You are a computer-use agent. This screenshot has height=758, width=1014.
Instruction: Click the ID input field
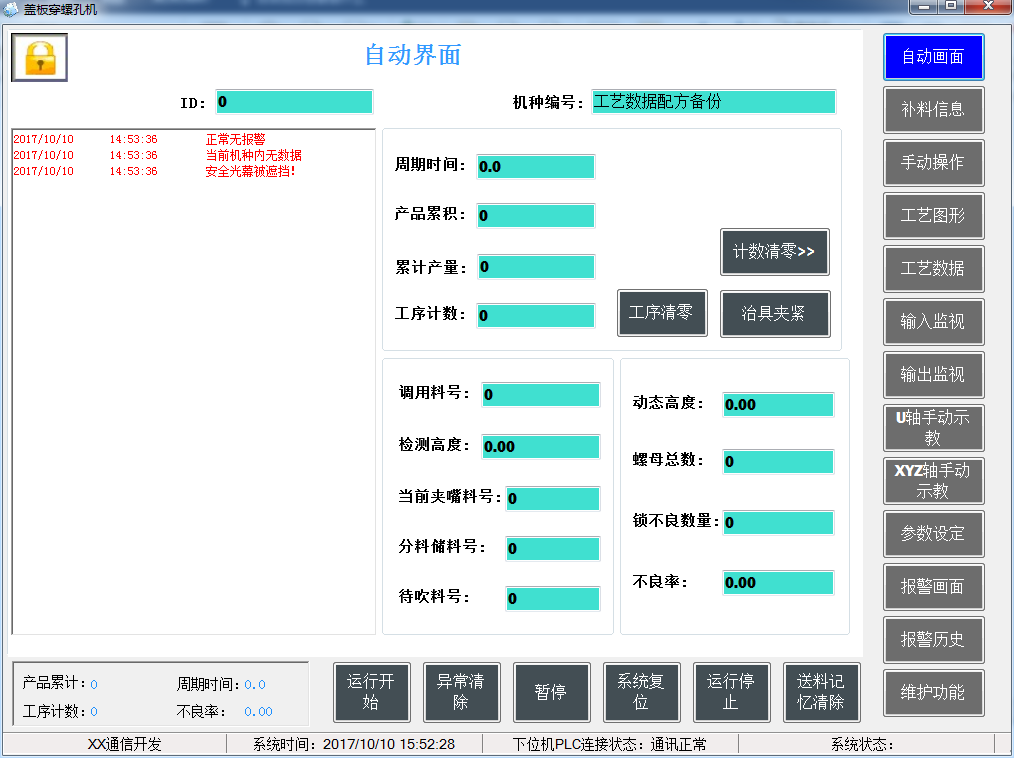tap(294, 101)
